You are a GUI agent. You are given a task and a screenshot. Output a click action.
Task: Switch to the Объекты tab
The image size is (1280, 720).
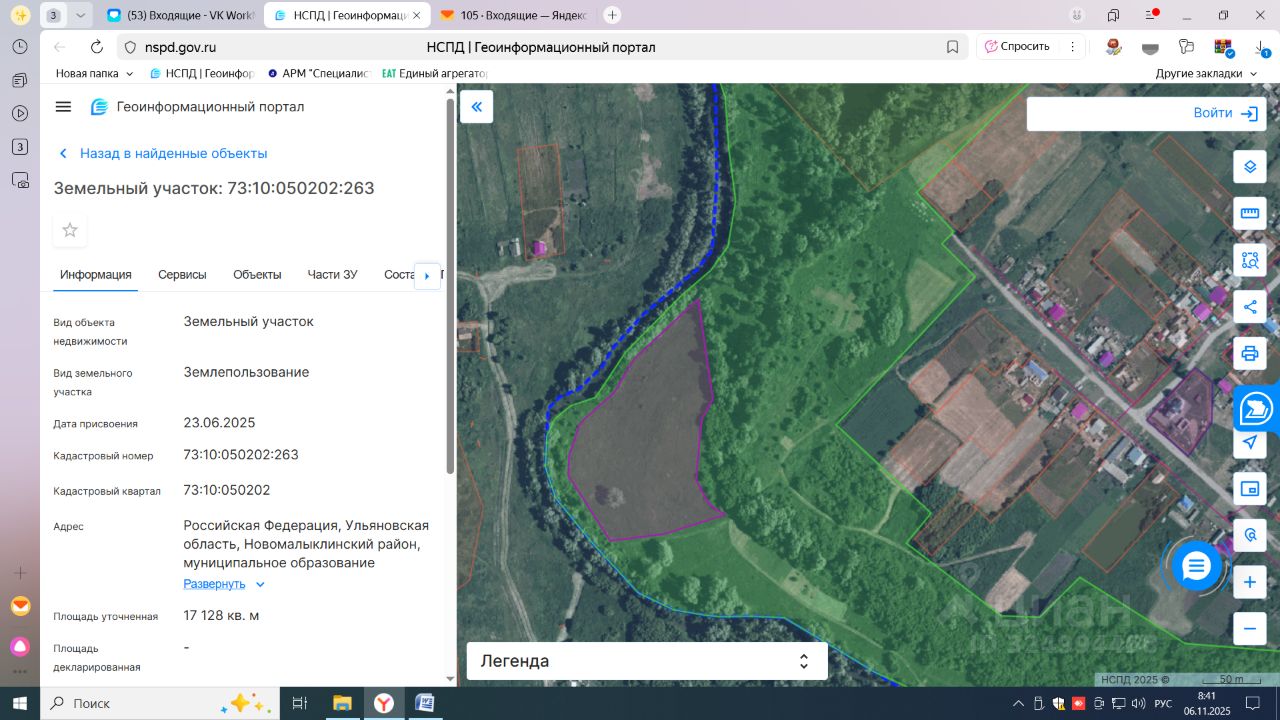pyautogui.click(x=257, y=275)
